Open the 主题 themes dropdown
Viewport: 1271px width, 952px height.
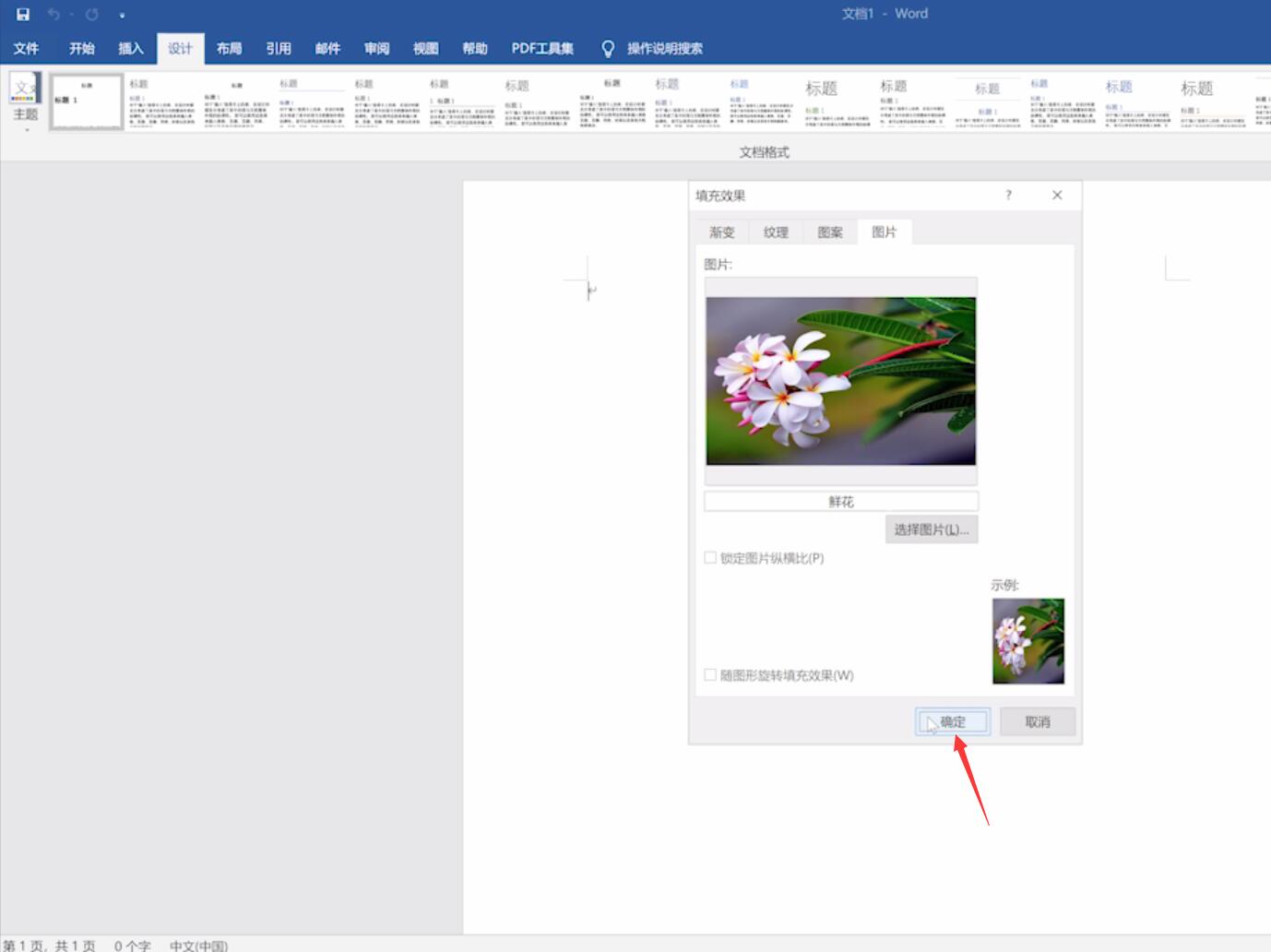26,101
